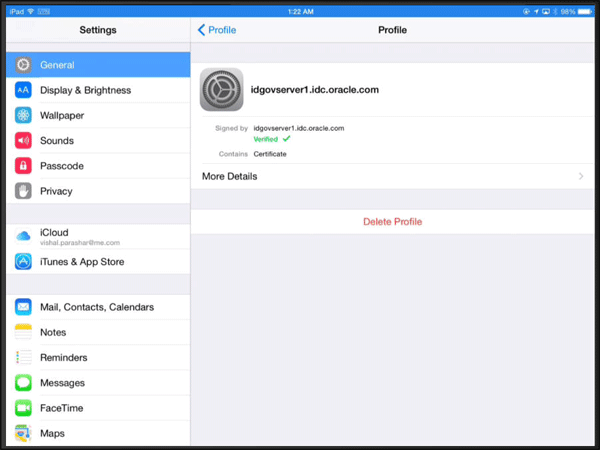Tap the AirPlay mirroring status icon
The image size is (600, 450).
(x=546, y=11)
